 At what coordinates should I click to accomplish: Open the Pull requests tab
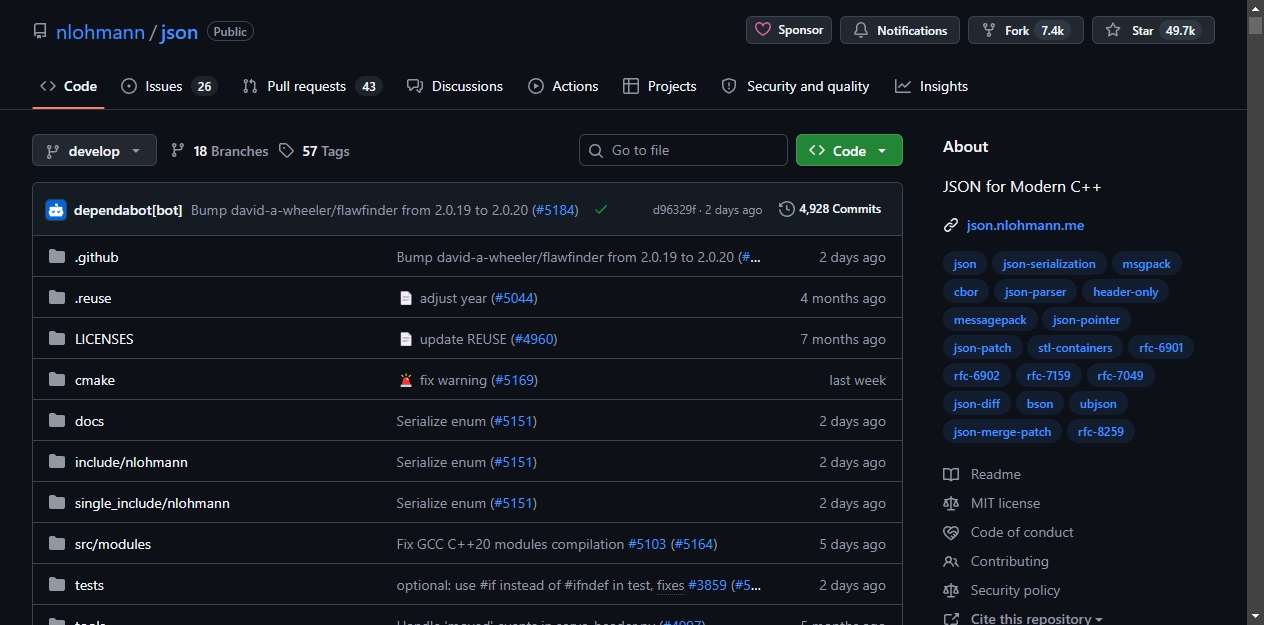point(312,86)
